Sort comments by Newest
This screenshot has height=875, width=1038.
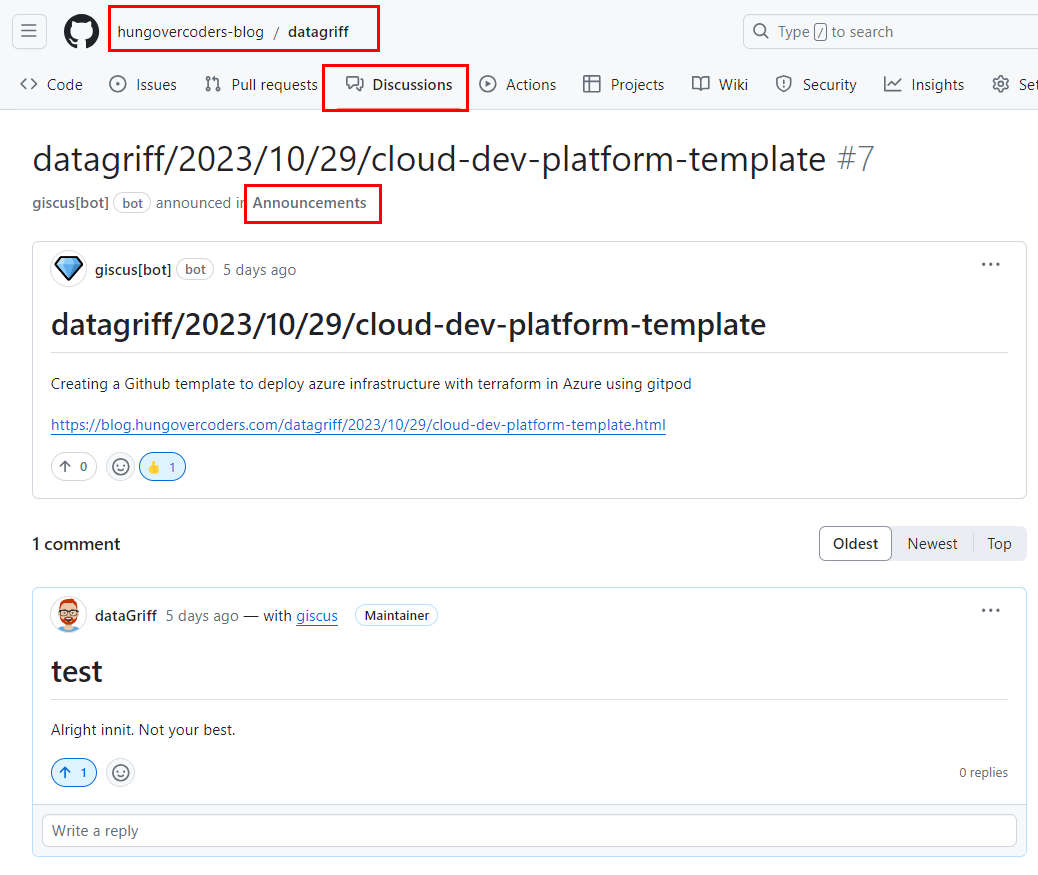(932, 543)
